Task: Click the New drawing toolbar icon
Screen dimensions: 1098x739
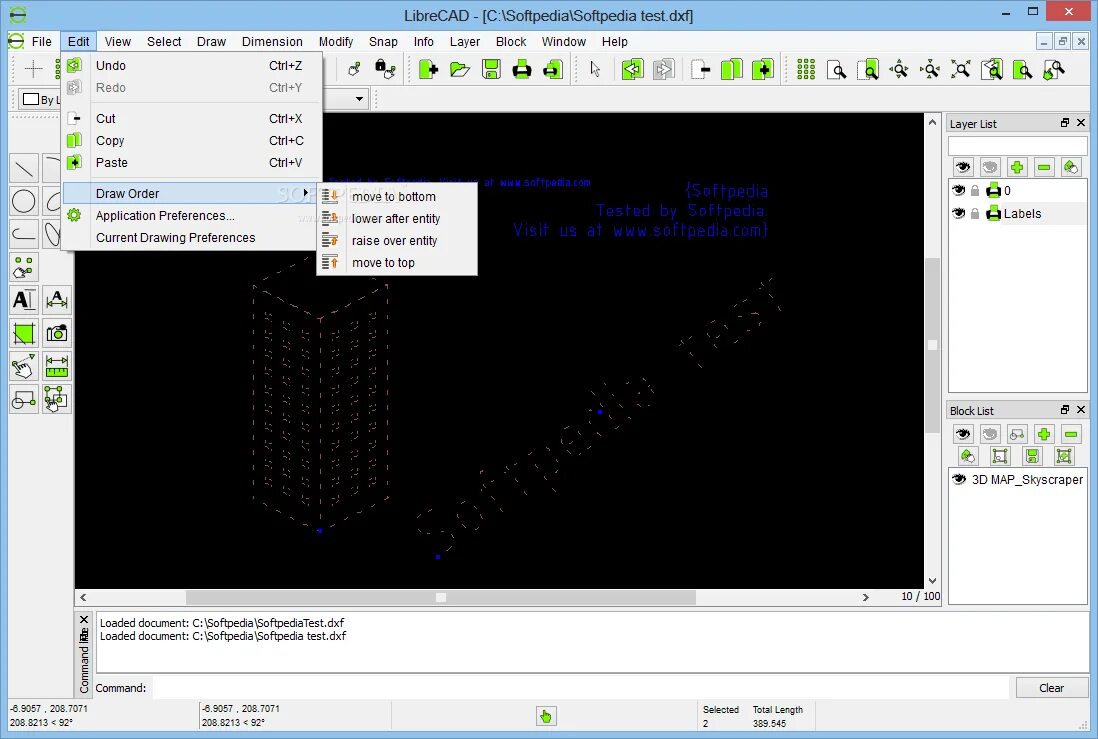Action: tap(428, 69)
